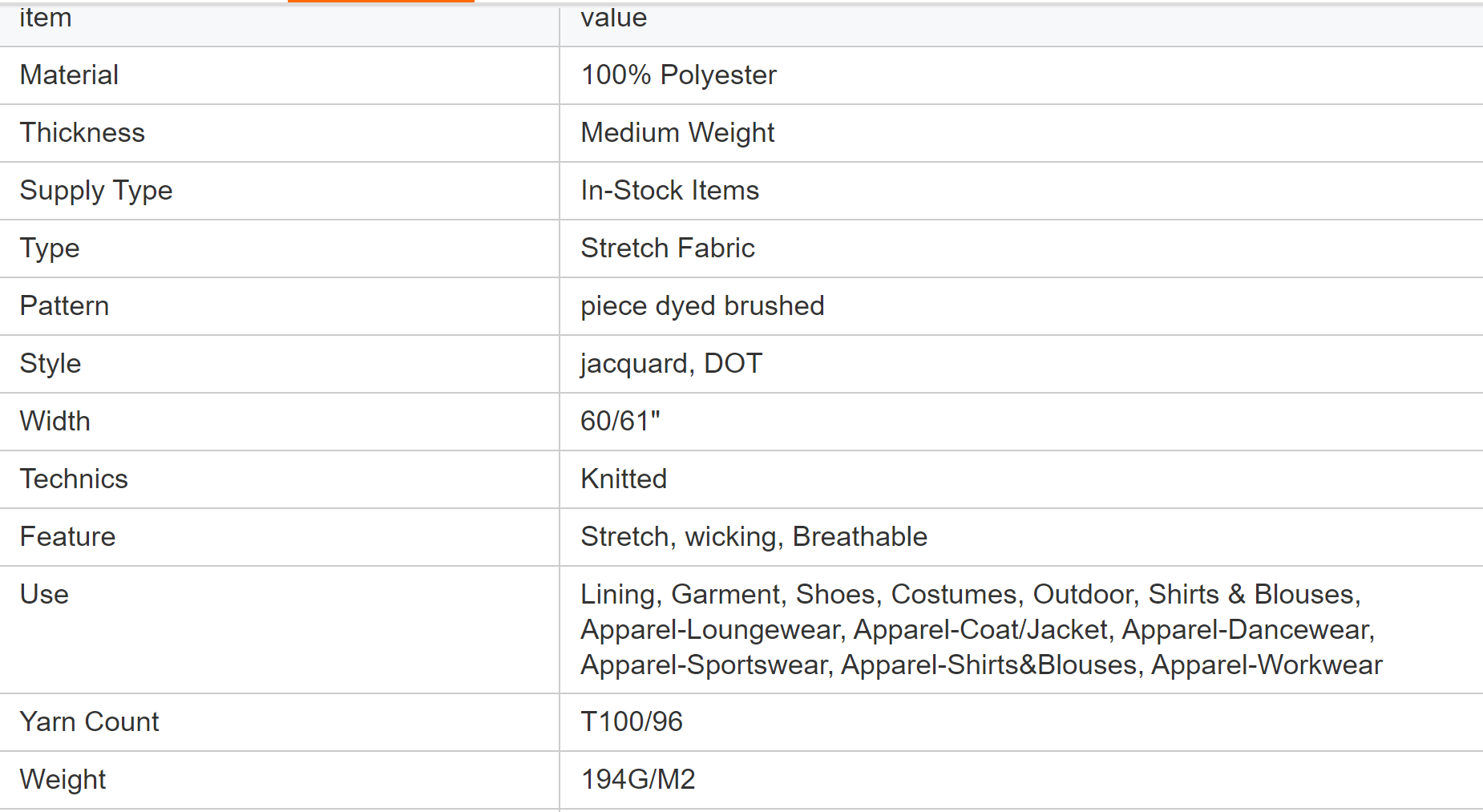Click the "194G/M2" weight value
The height and width of the screenshot is (812, 1483).
[x=637, y=780]
